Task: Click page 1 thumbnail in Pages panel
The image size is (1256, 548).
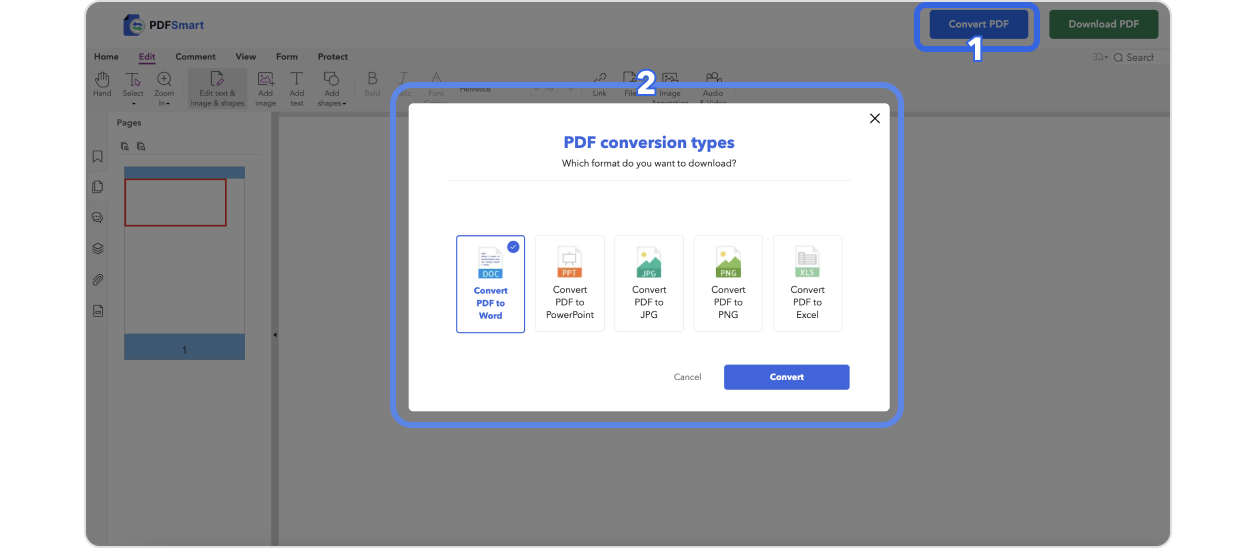Action: pyautogui.click(x=184, y=262)
